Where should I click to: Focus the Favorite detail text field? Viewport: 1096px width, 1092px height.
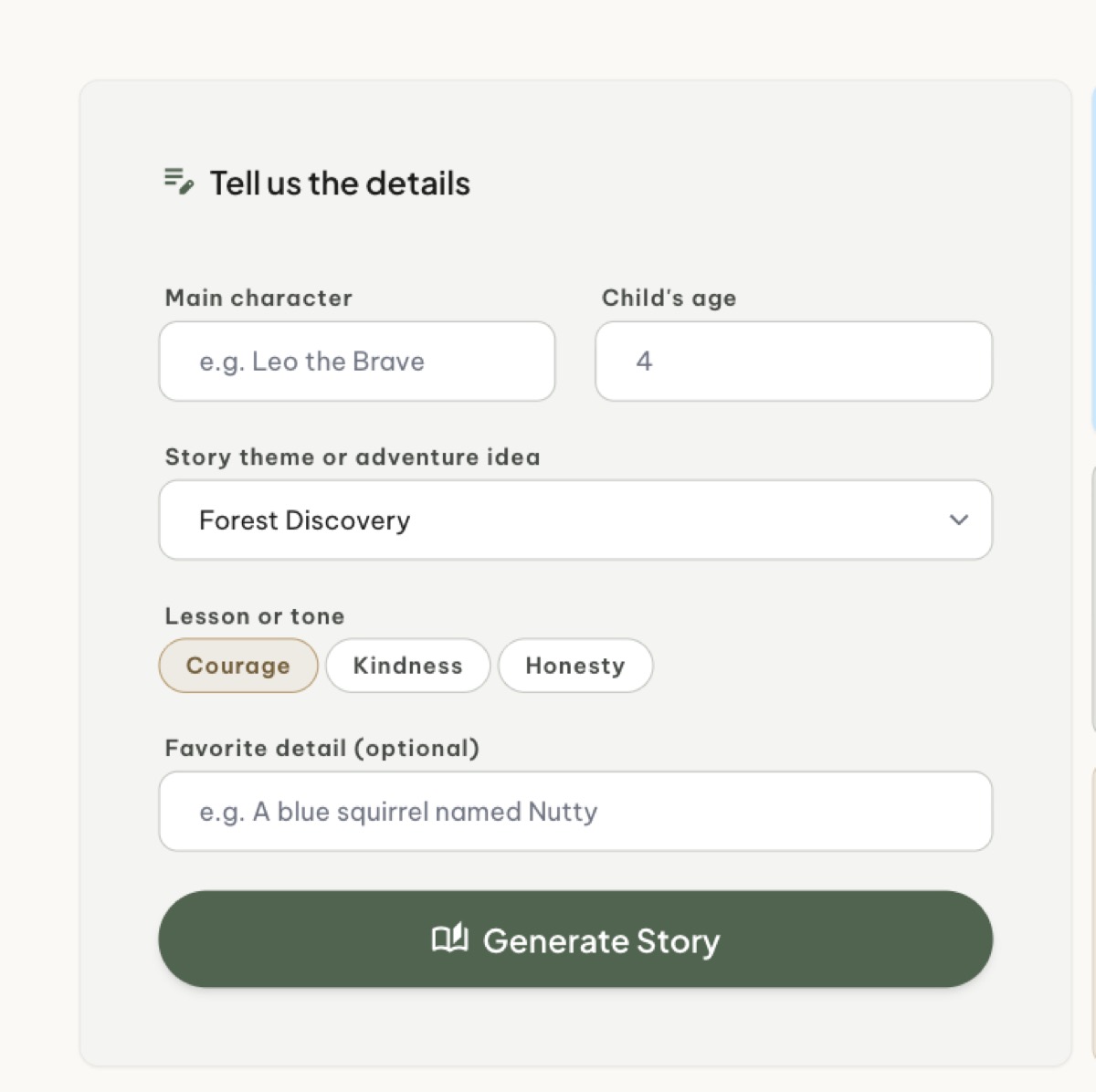click(575, 812)
